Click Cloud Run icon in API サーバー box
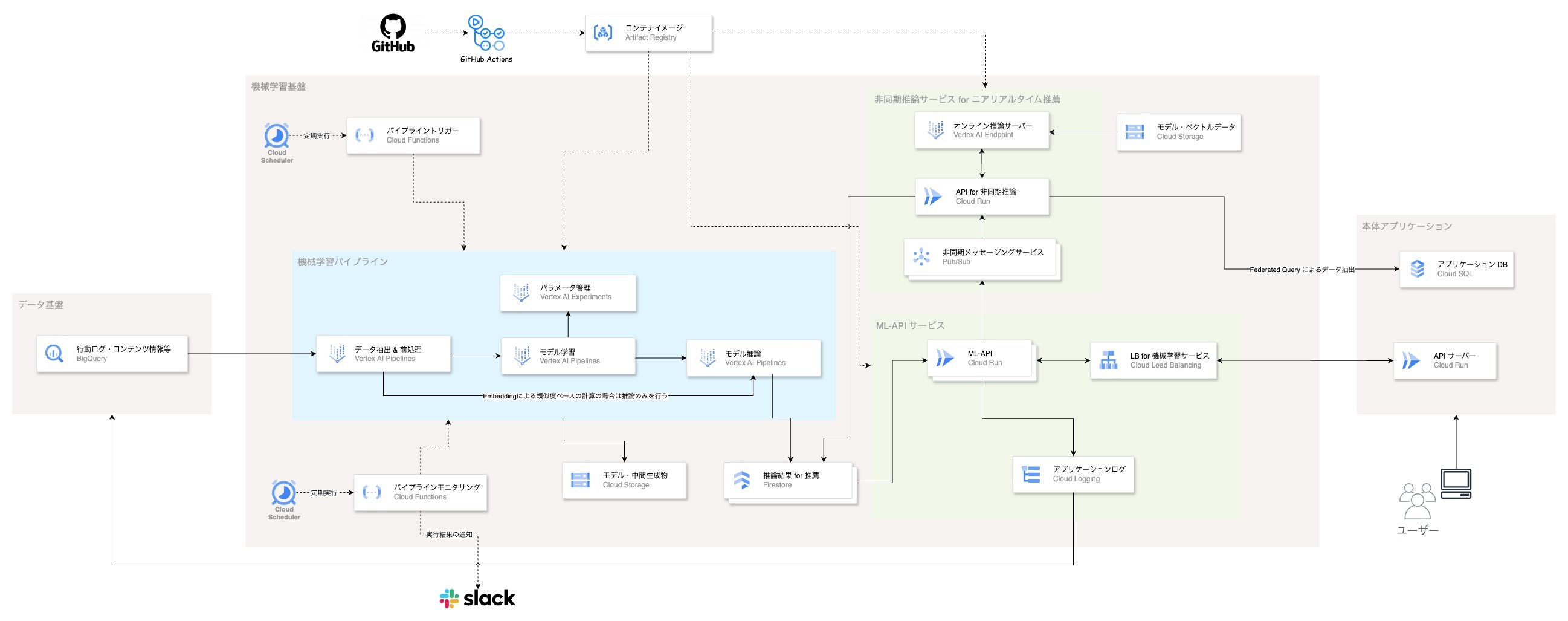Screen dimensions: 1568x621 [x=1411, y=360]
